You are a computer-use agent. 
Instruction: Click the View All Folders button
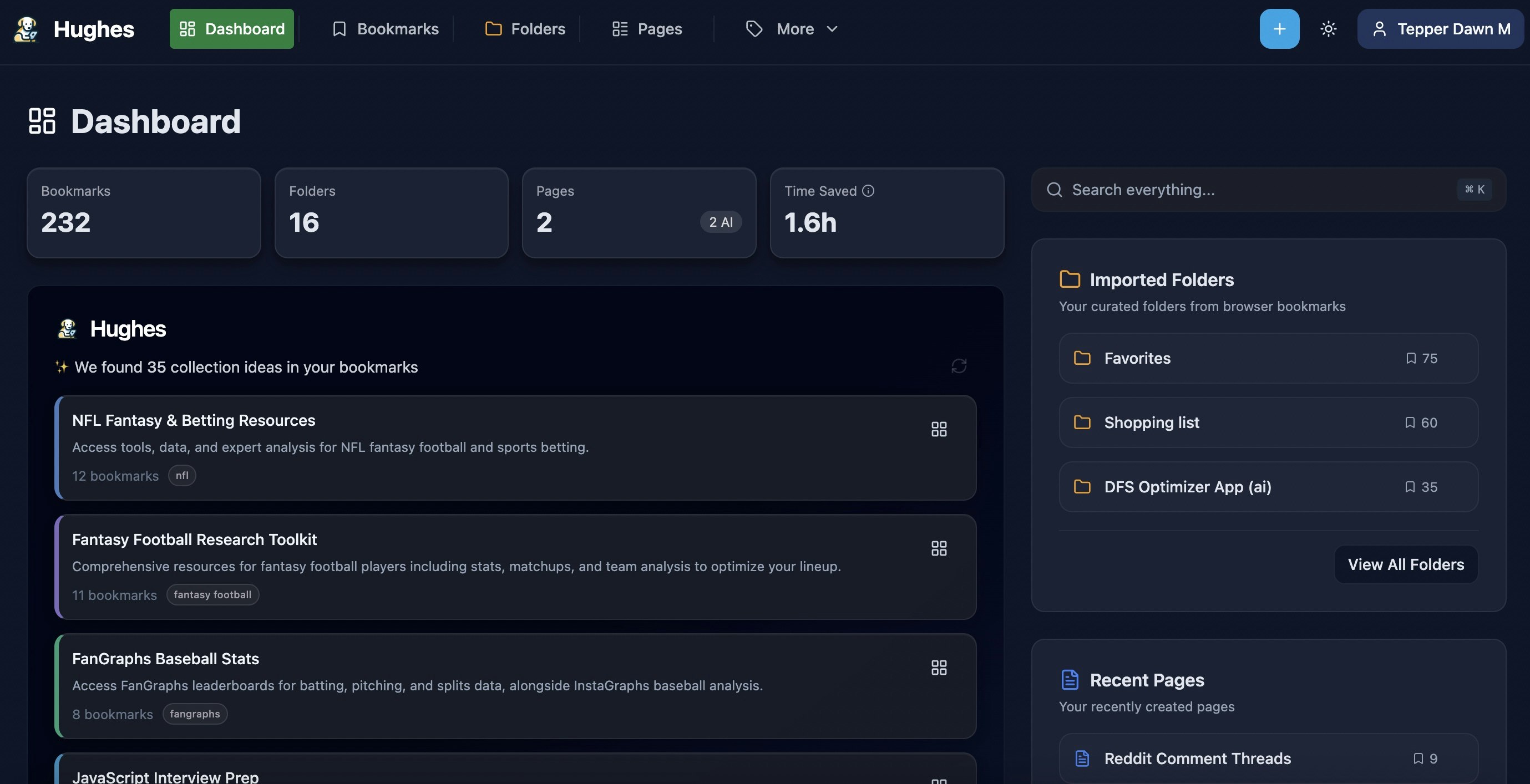[1405, 564]
